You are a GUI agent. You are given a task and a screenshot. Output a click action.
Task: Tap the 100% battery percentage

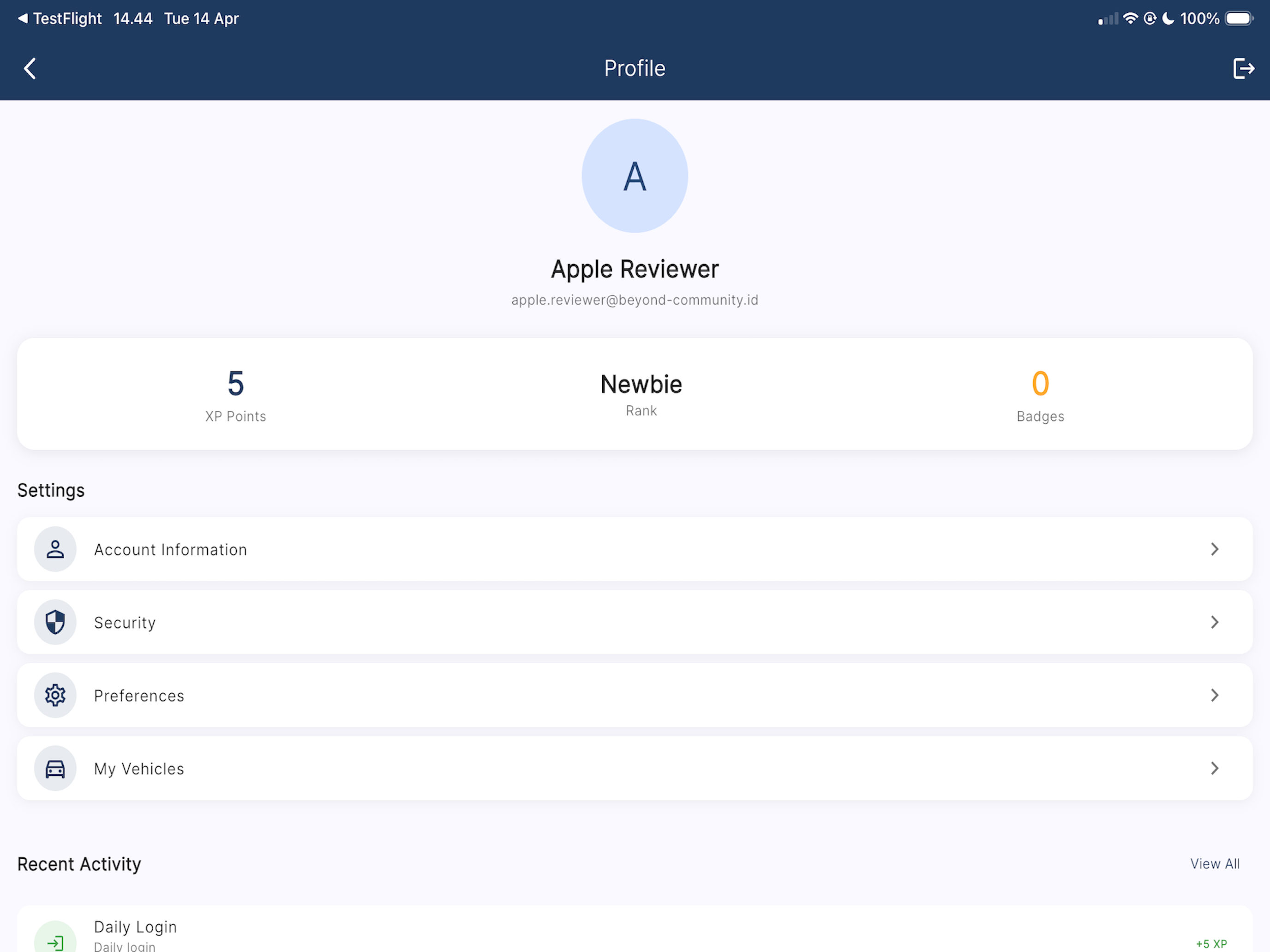1199,18
